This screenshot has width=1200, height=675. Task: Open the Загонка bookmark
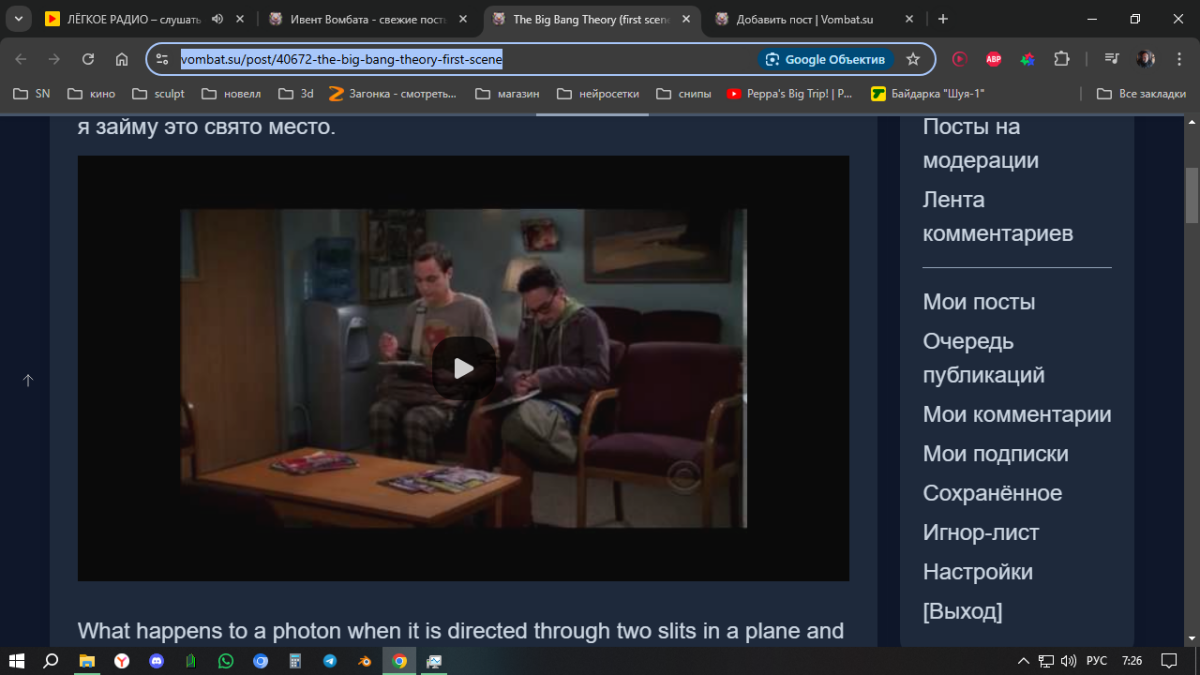[392, 94]
